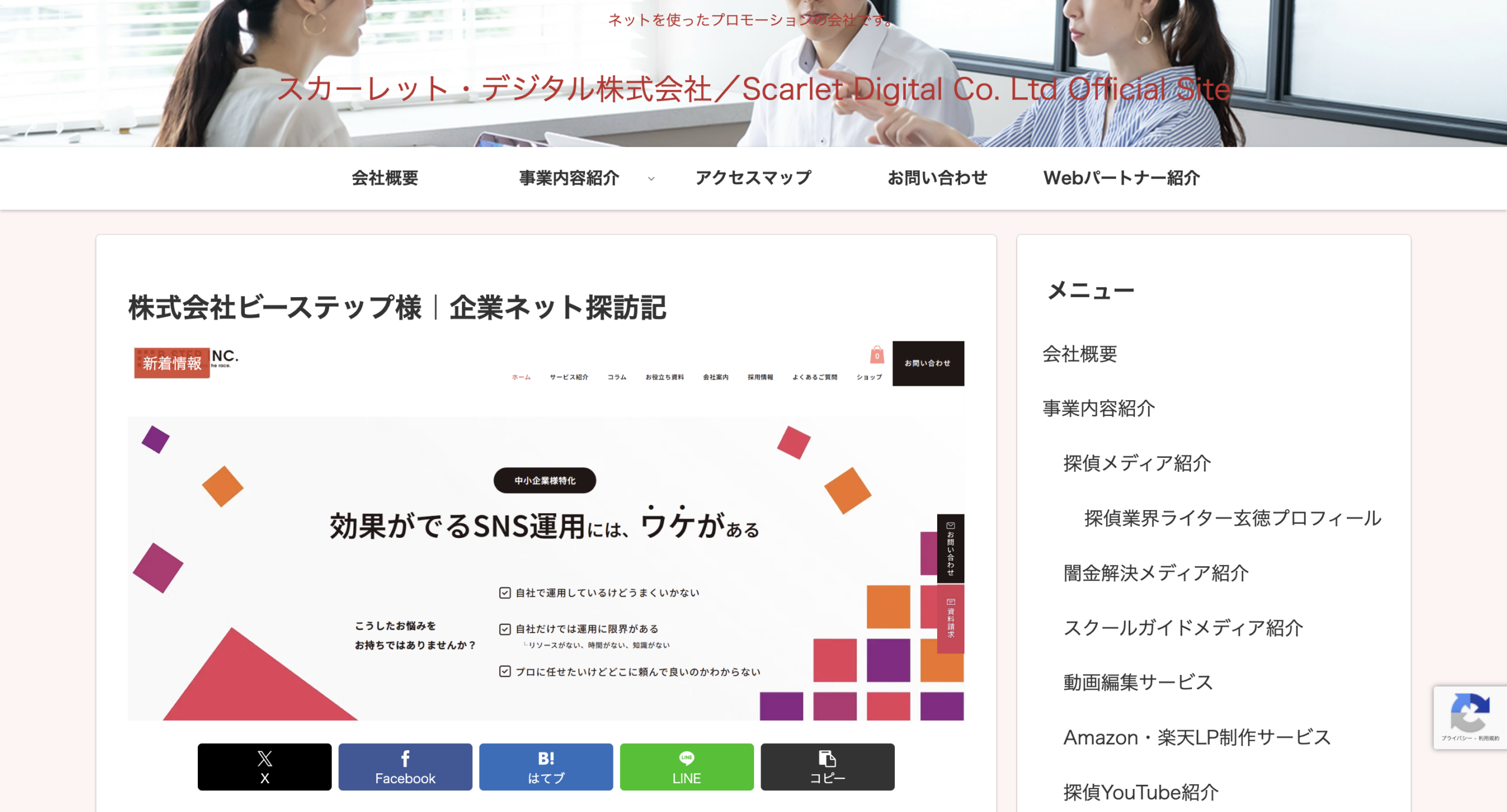Click the X logo icon in the share button
Viewport: 1507px width, 812px height.
265,758
